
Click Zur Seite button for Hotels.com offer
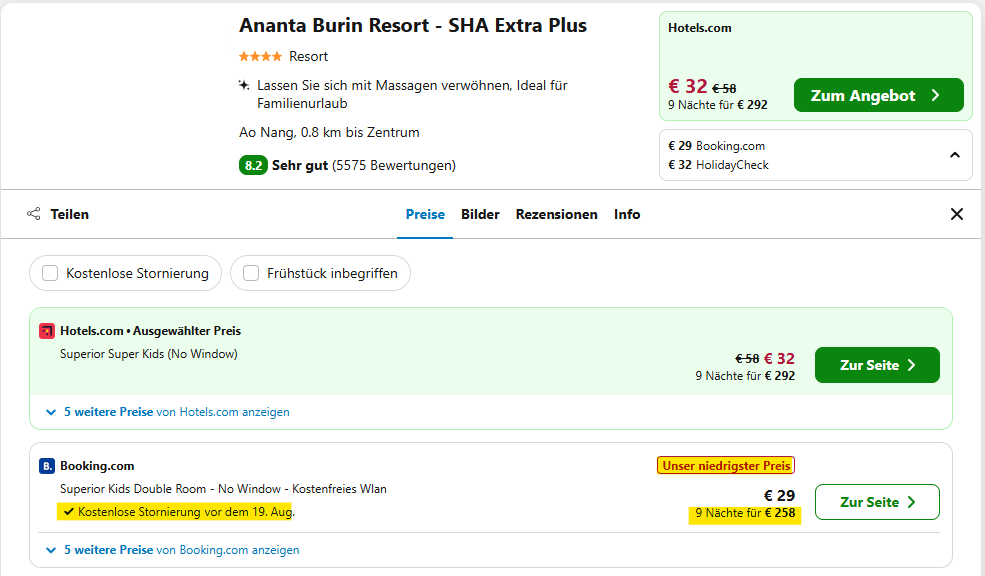pos(877,365)
